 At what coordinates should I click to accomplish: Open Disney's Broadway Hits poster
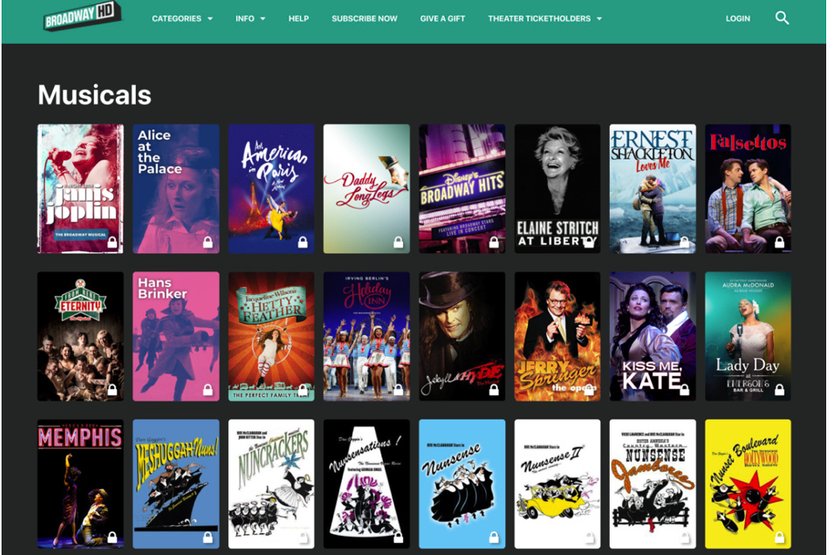click(462, 189)
